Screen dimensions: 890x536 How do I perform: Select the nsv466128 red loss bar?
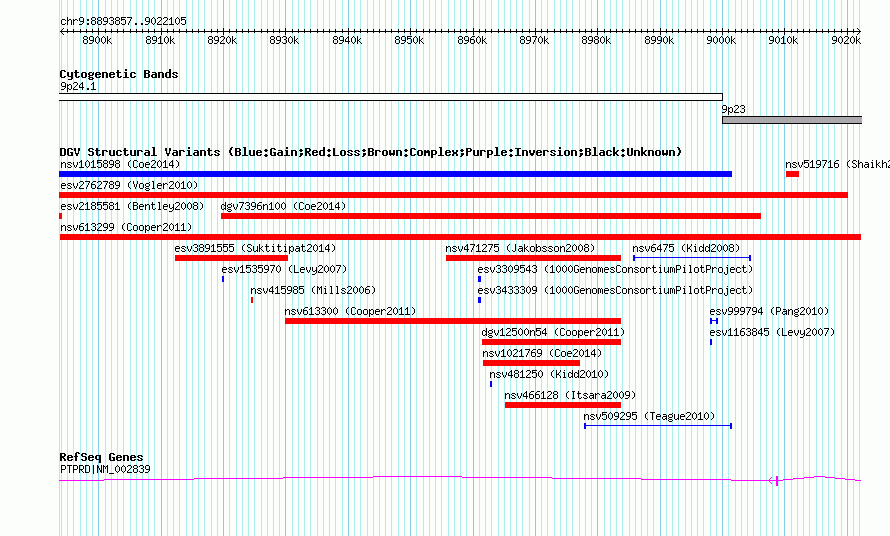[x=562, y=405]
